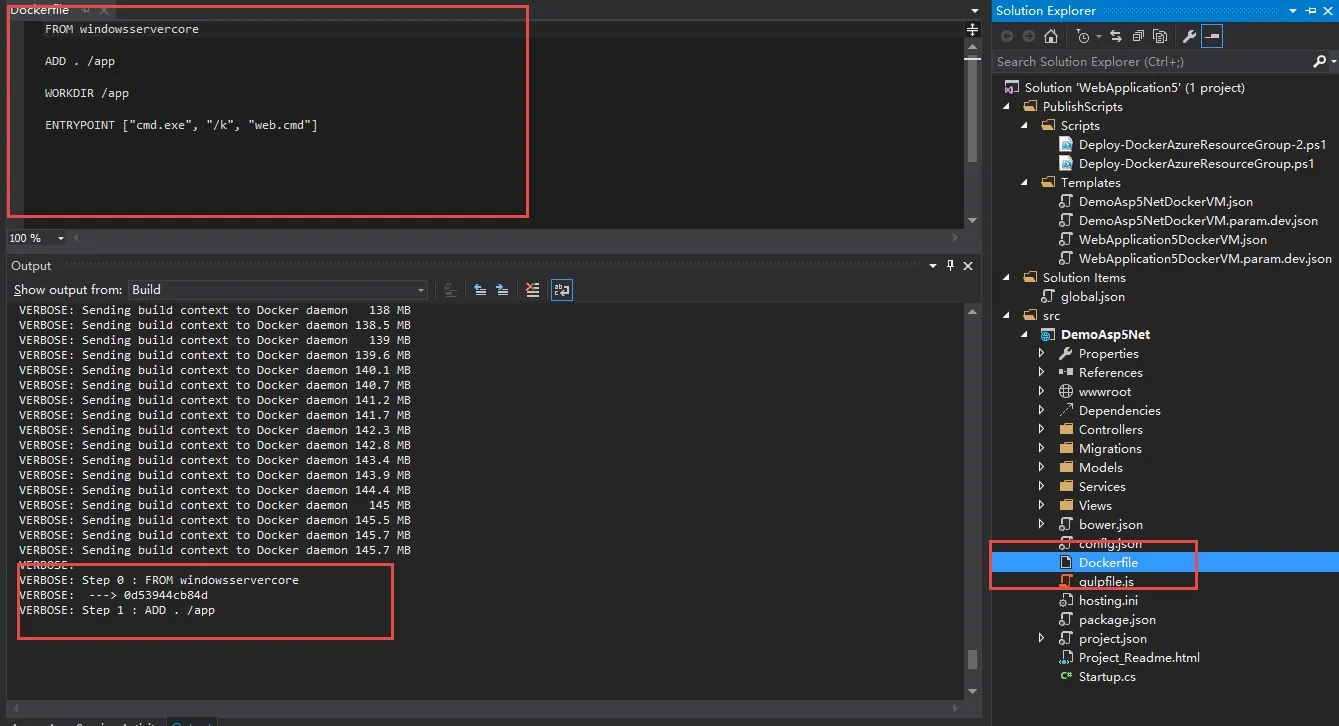
Task: Expand the bower.json node
Action: pos(1041,525)
